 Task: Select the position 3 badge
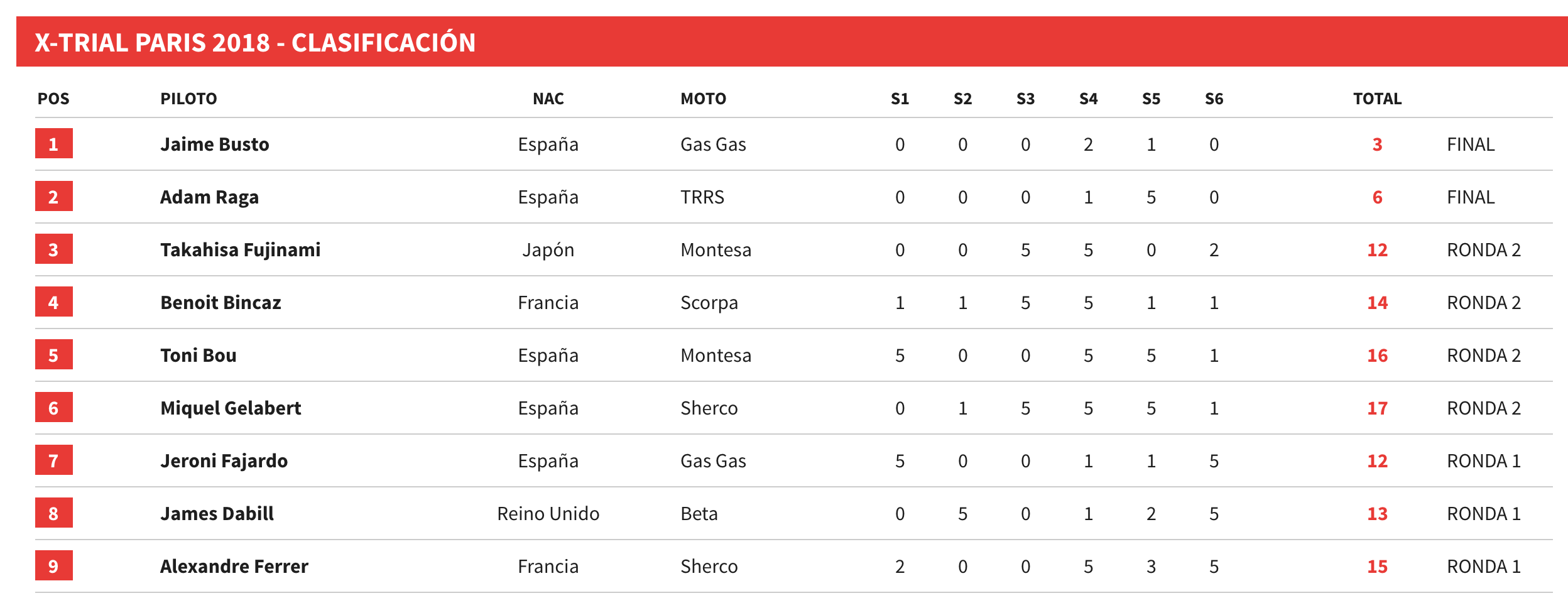(54, 249)
